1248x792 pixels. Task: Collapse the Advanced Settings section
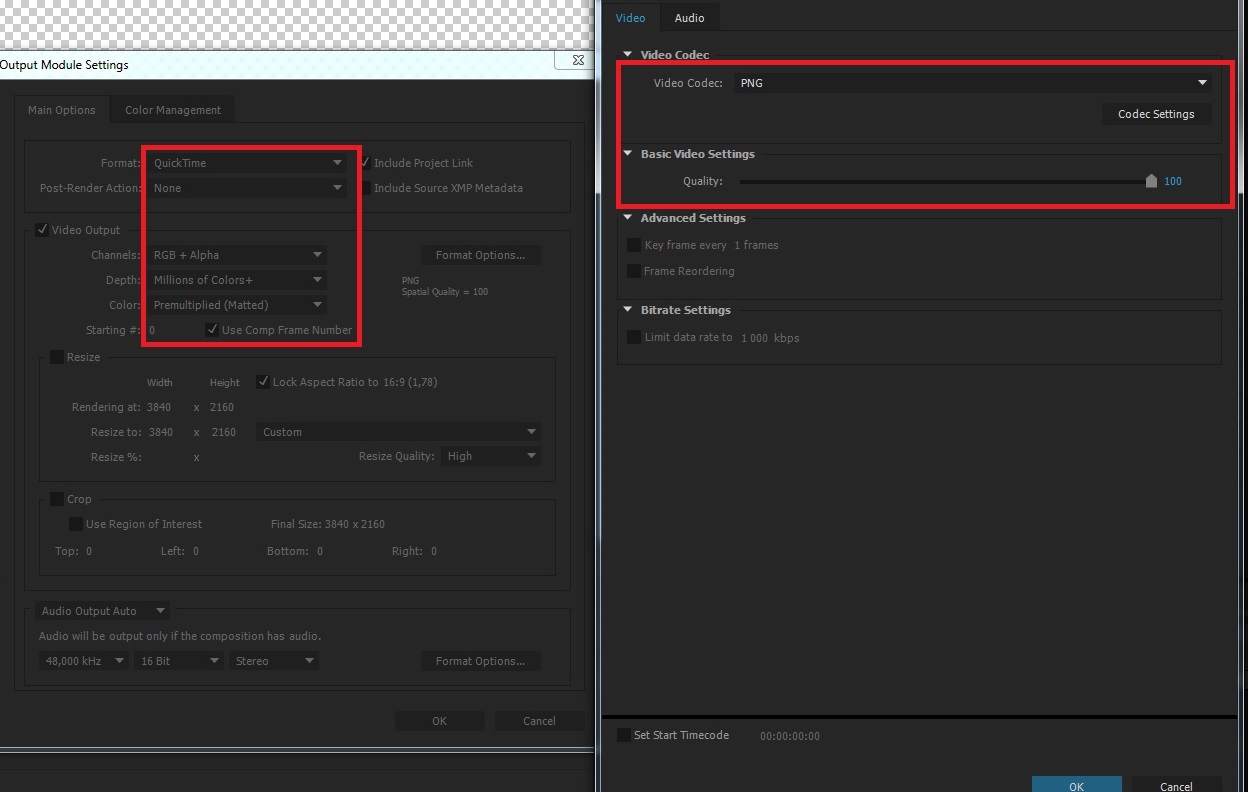628,218
